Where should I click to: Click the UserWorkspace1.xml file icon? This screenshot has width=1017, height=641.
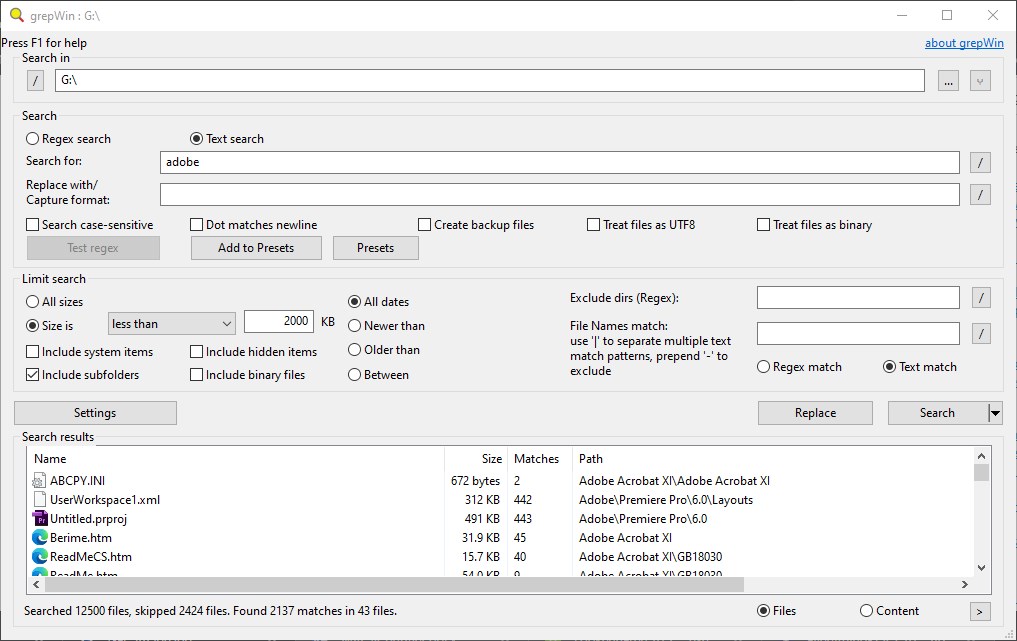click(x=40, y=500)
